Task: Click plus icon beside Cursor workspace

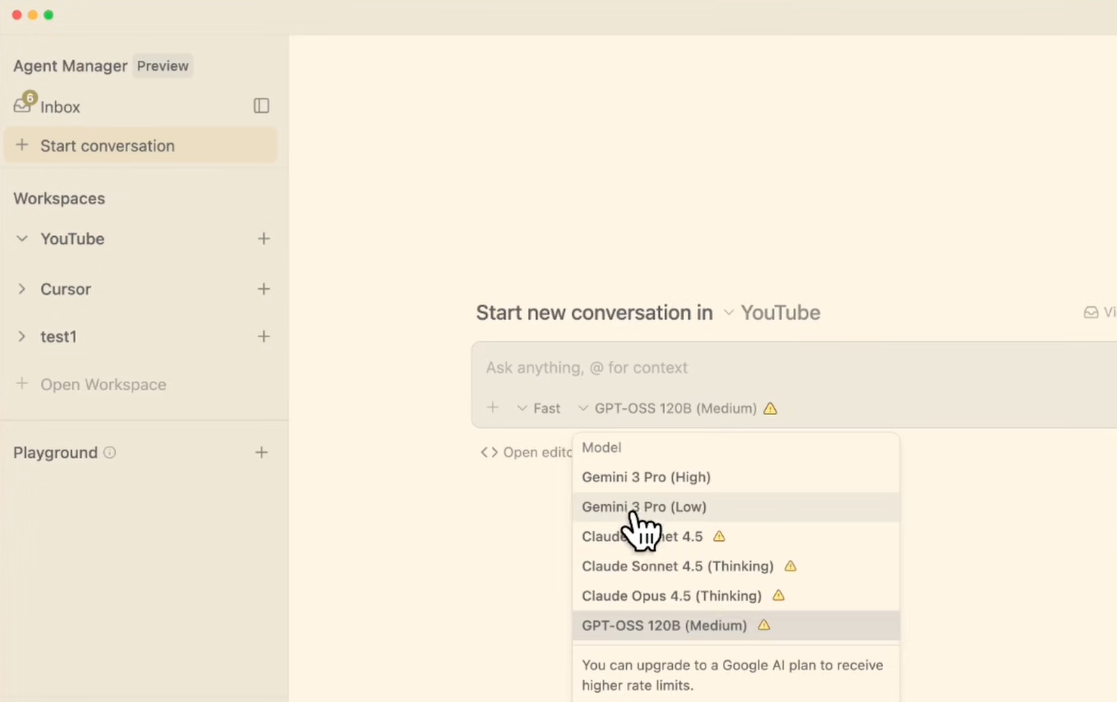Action: click(x=263, y=289)
